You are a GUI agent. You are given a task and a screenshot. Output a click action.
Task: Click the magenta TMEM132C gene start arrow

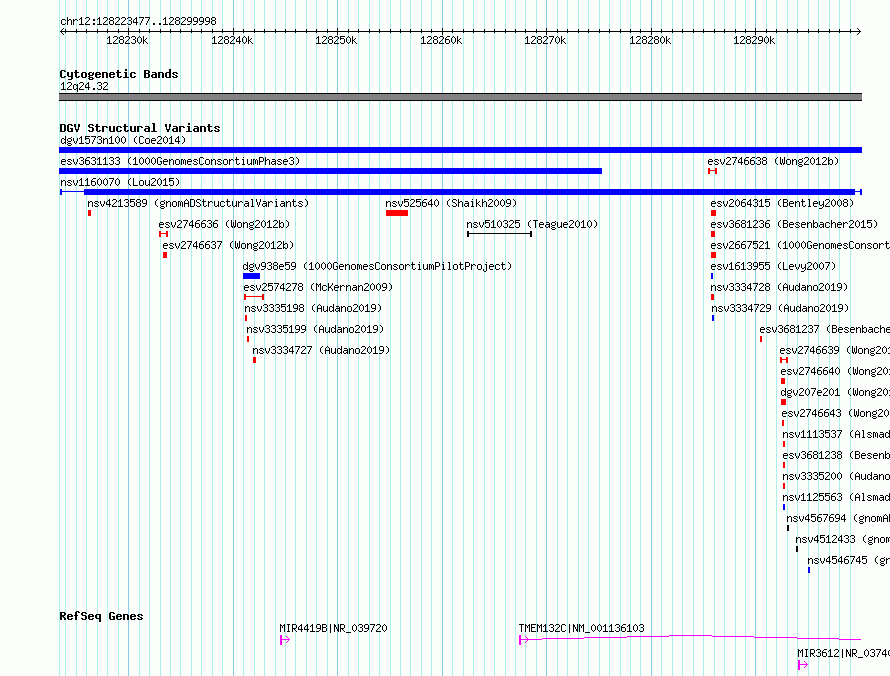pos(523,640)
